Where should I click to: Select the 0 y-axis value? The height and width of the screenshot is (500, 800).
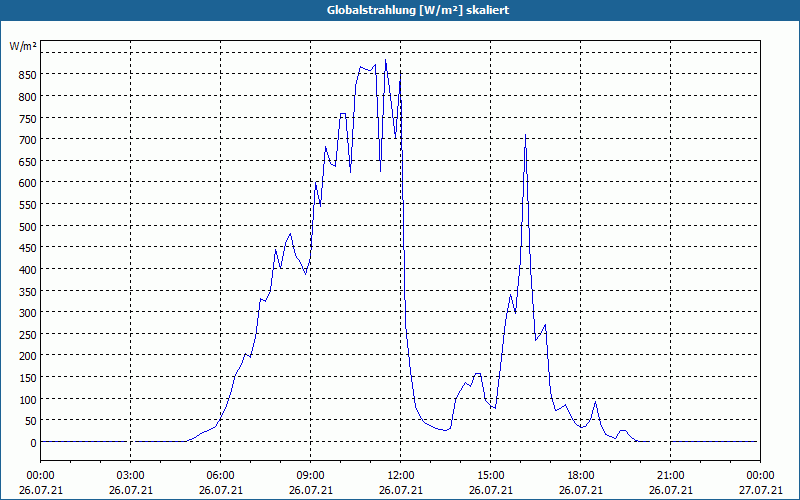(x=33, y=442)
